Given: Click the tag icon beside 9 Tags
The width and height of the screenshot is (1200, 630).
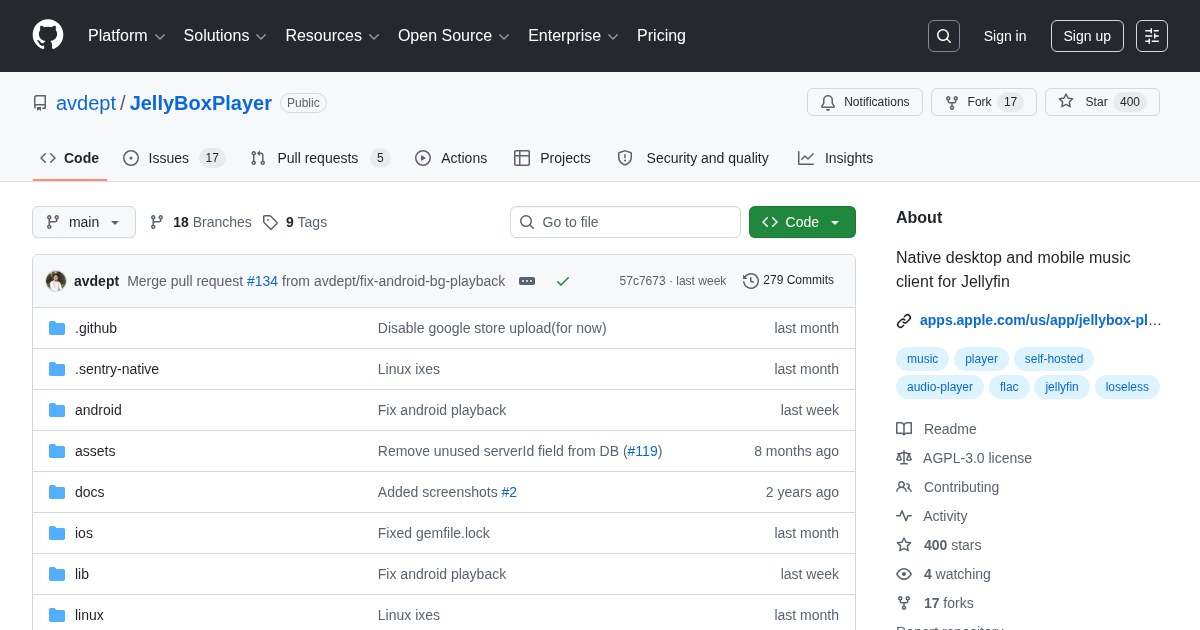Looking at the screenshot, I should point(270,222).
